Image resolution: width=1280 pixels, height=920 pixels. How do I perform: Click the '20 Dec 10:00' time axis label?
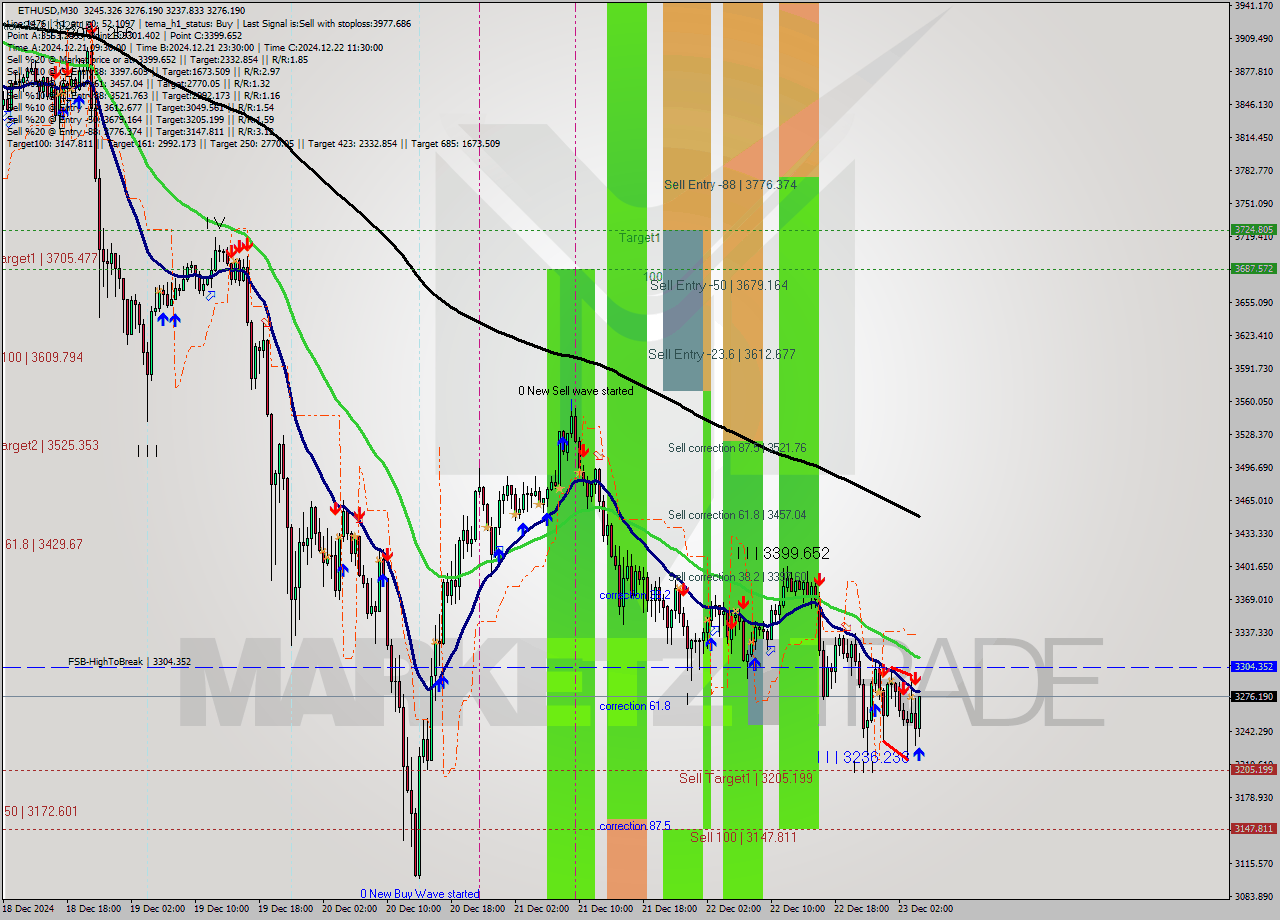[x=414, y=909]
